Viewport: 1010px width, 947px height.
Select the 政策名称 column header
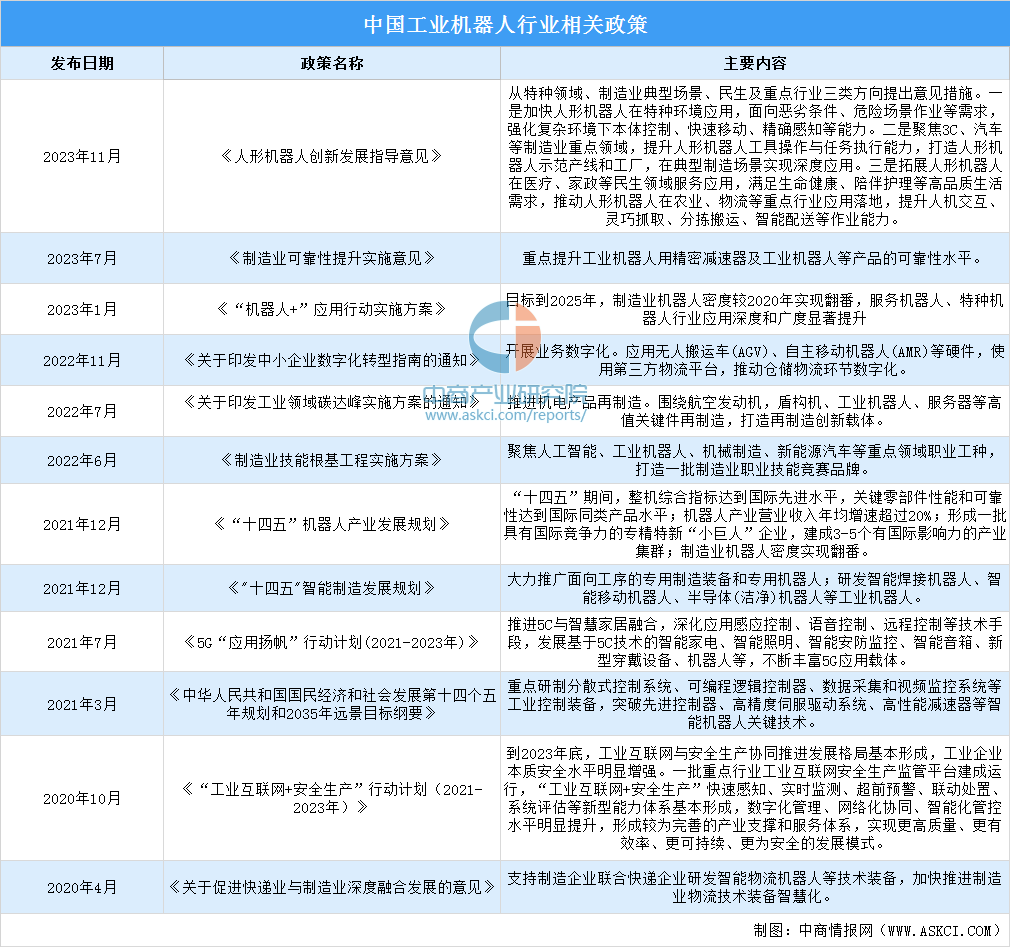(331, 63)
